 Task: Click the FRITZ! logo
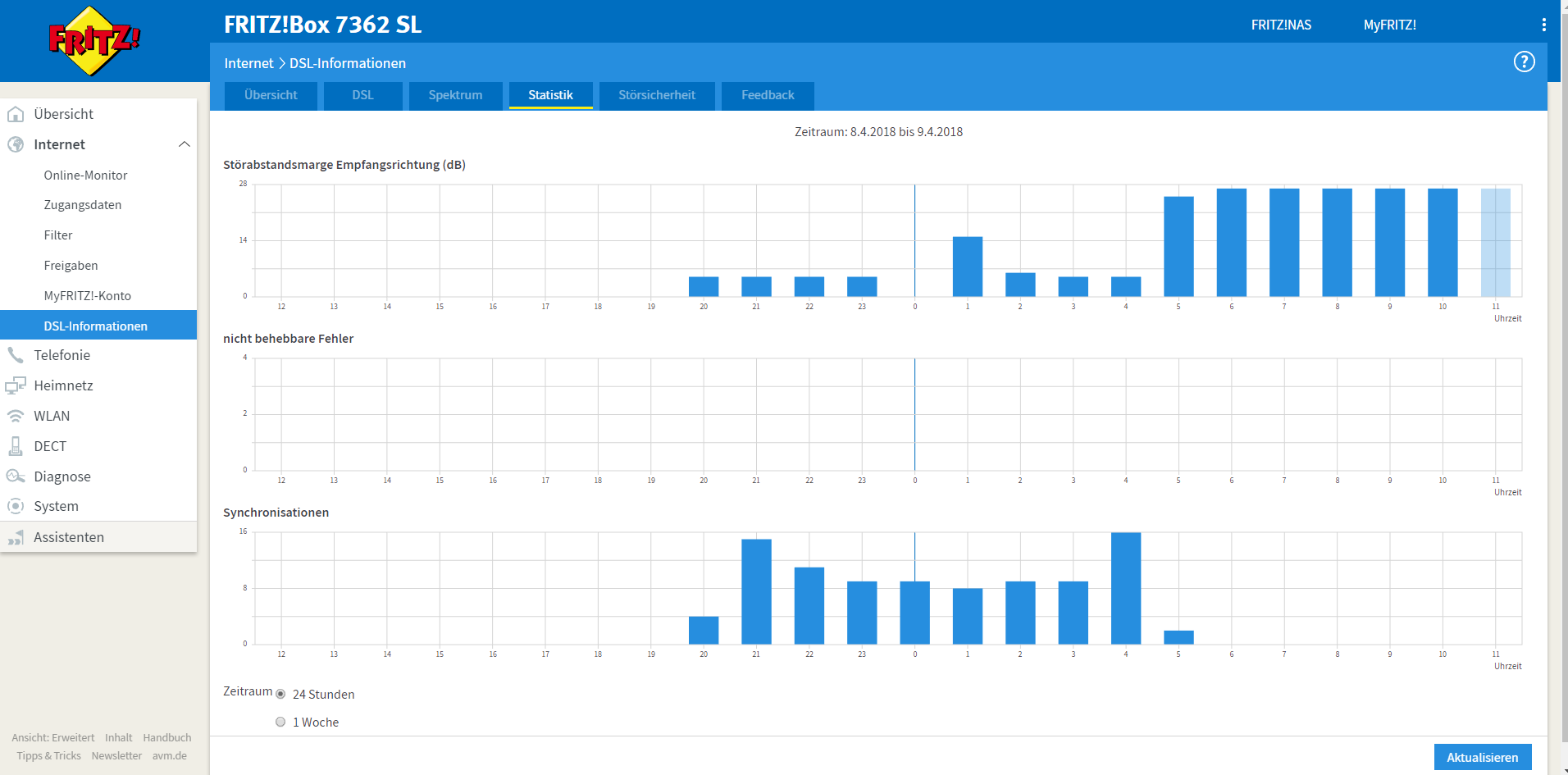[94, 40]
